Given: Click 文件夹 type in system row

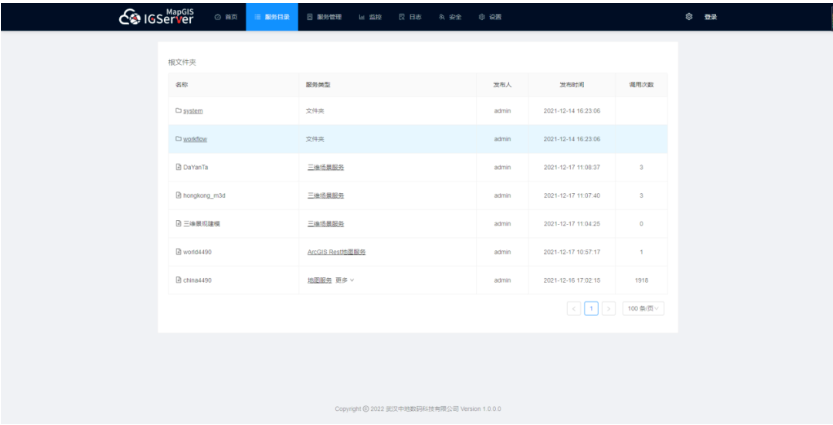Looking at the screenshot, I should click(x=315, y=111).
